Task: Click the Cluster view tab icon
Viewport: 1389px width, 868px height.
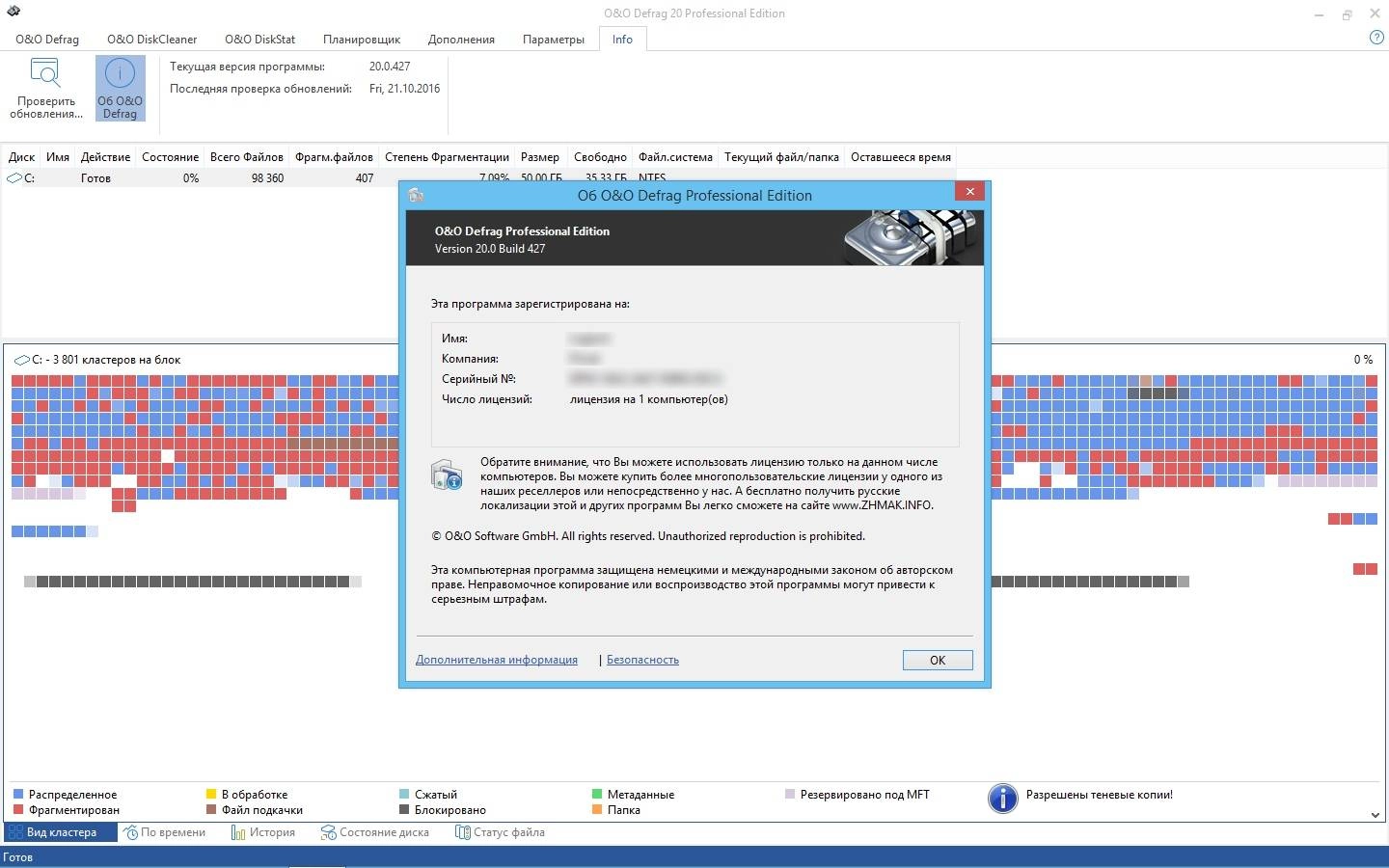Action: [15, 832]
